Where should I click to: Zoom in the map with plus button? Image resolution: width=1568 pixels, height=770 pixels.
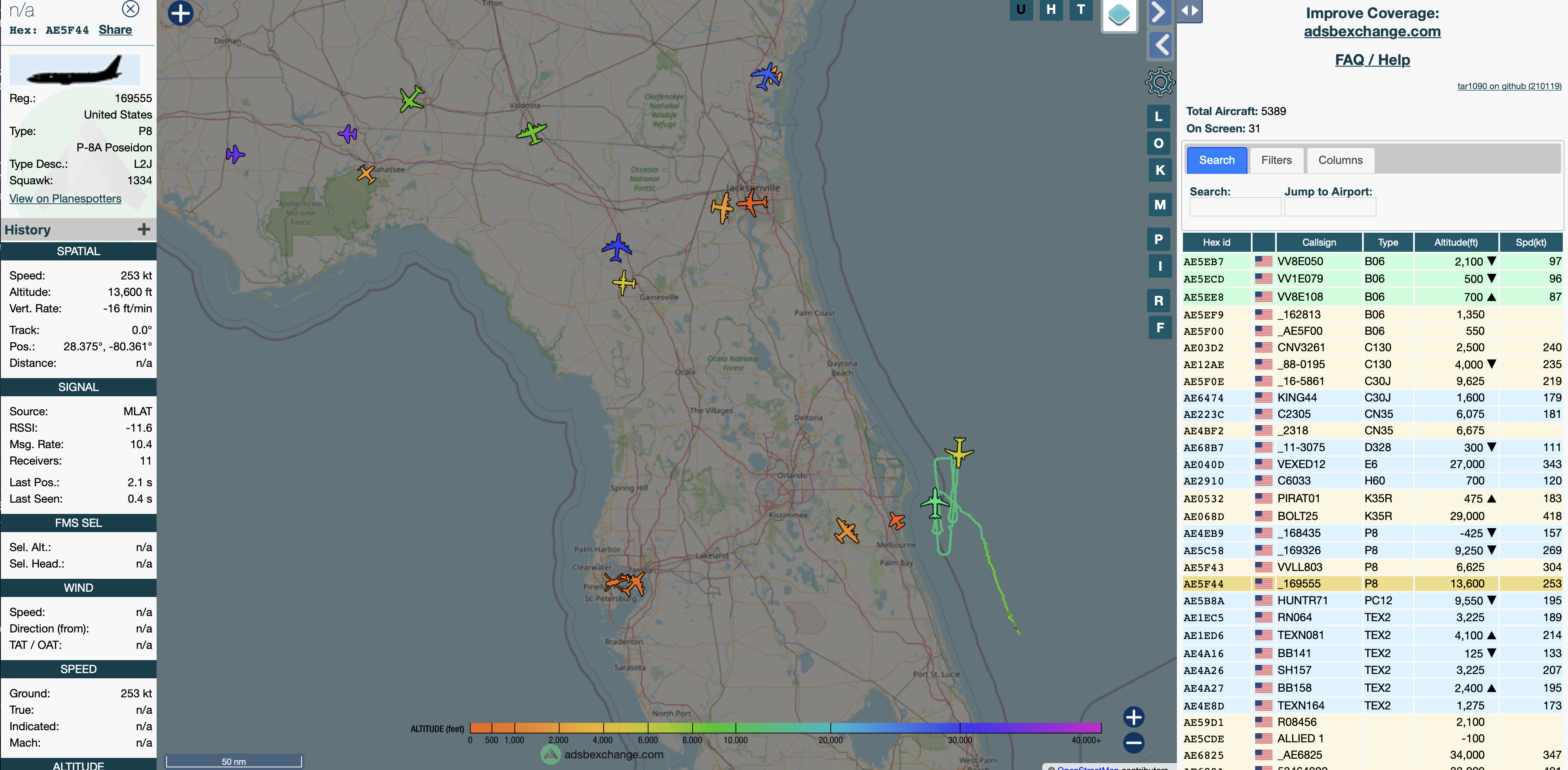pyautogui.click(x=1134, y=717)
